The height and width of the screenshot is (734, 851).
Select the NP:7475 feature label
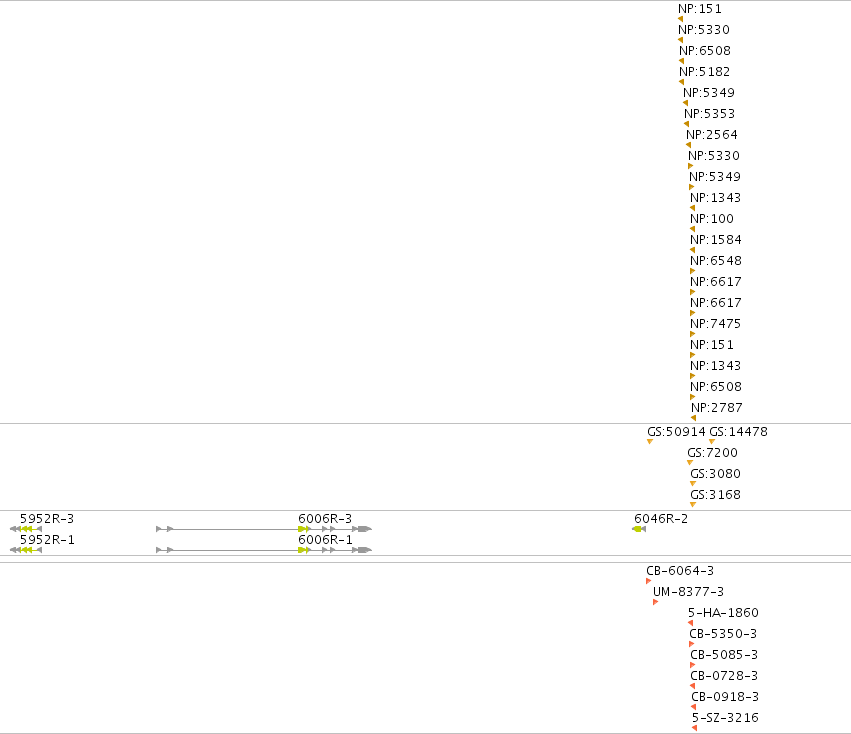click(x=715, y=324)
